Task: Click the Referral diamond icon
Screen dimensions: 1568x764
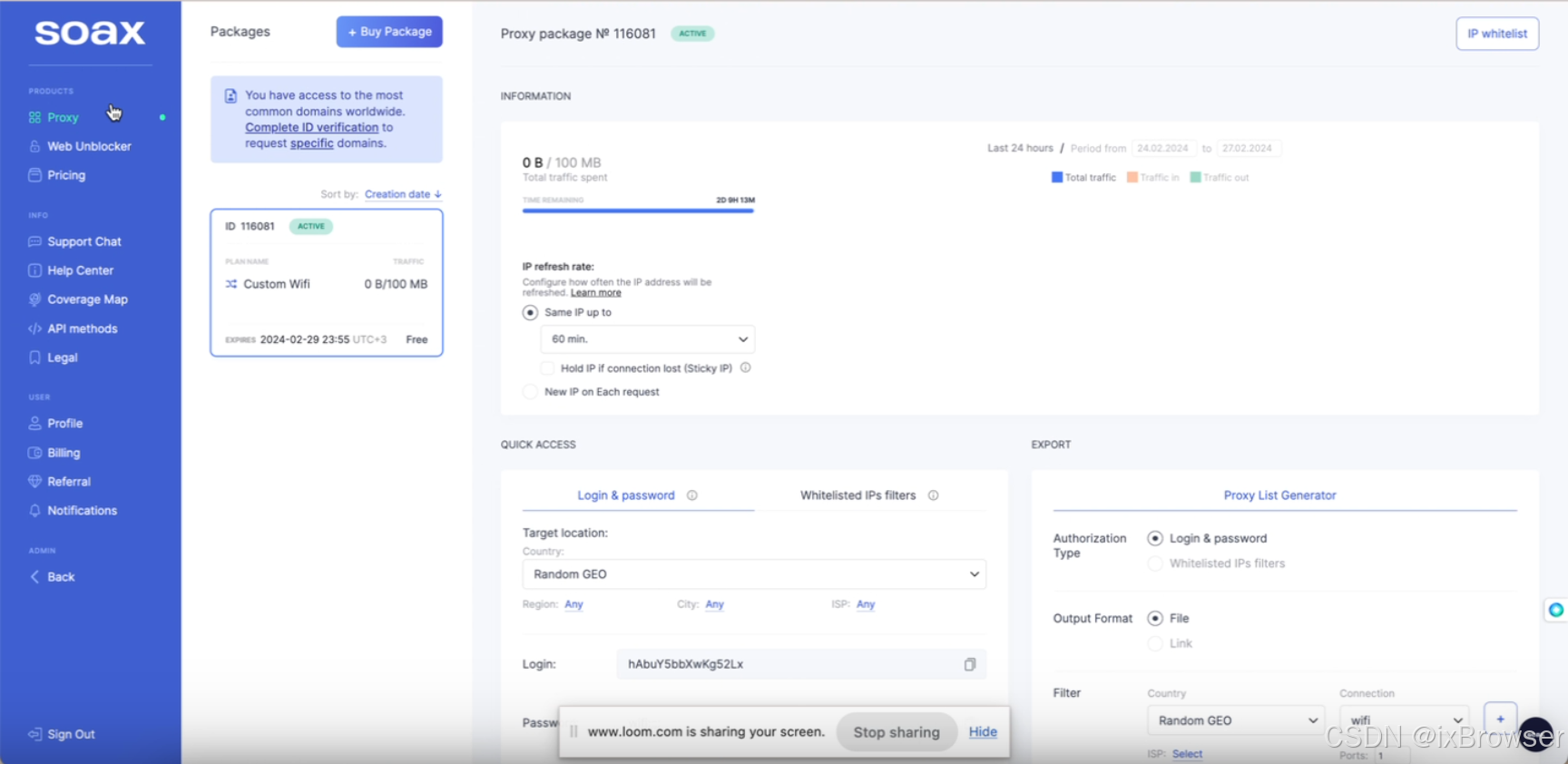Action: pos(34,482)
